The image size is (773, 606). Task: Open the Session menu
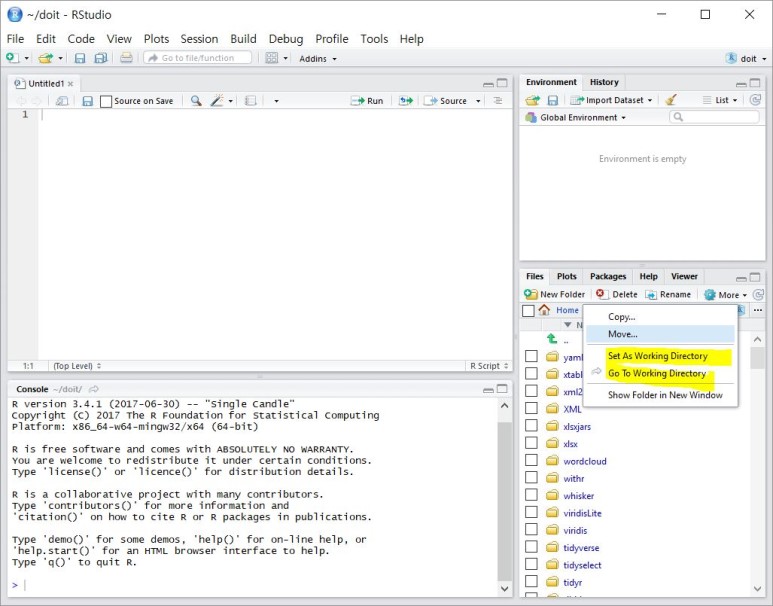point(199,39)
